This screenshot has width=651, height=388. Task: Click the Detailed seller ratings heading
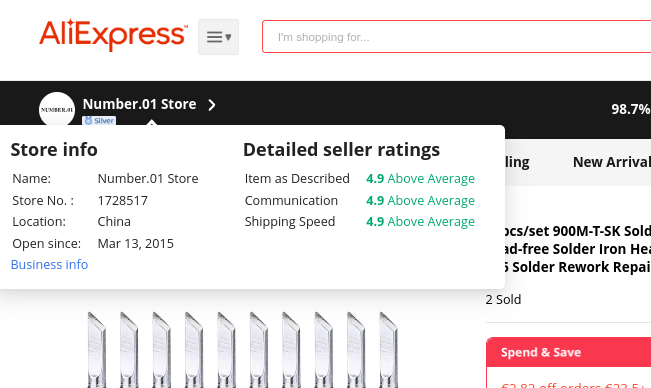click(341, 150)
